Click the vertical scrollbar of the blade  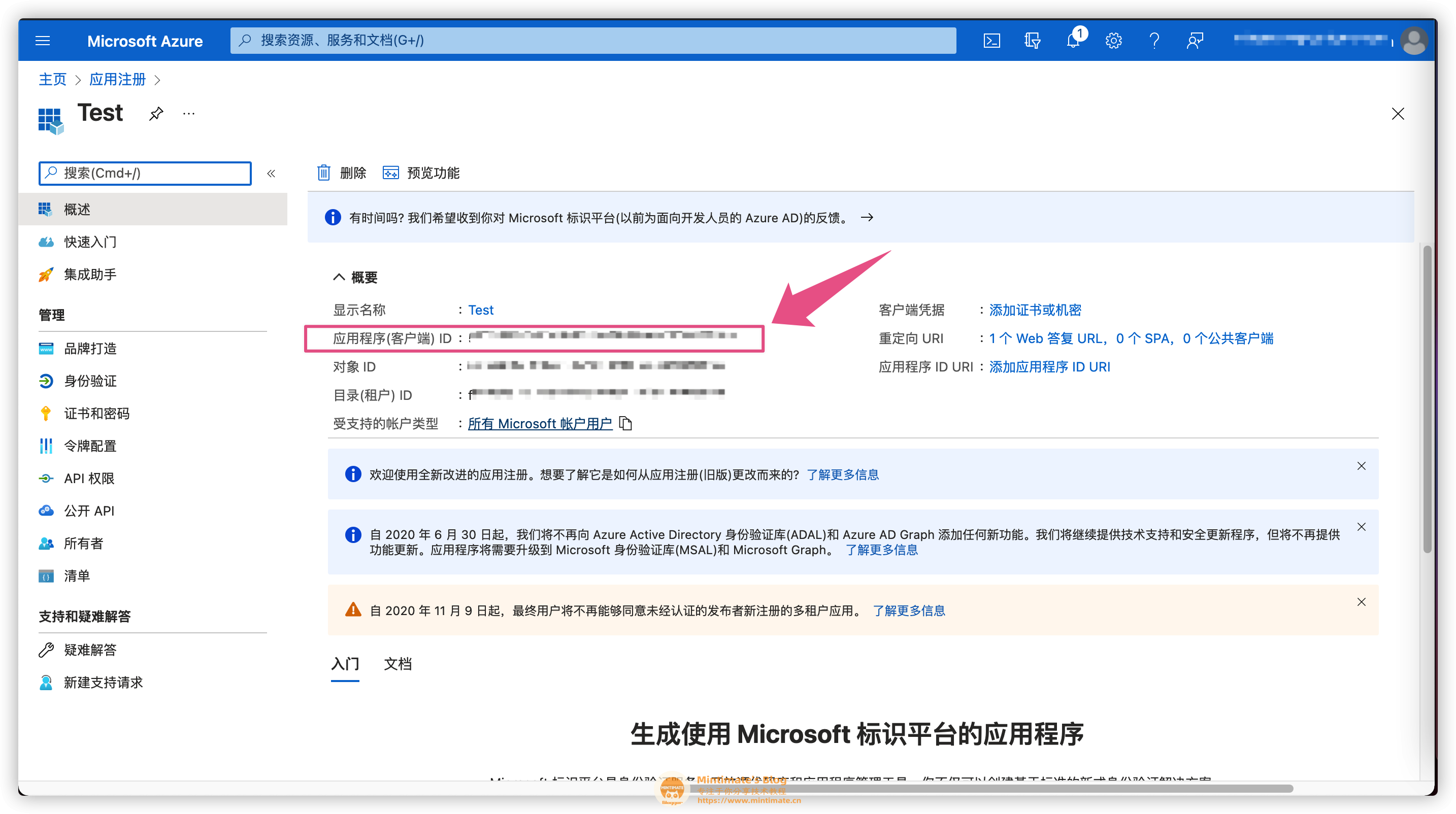pos(1426,399)
